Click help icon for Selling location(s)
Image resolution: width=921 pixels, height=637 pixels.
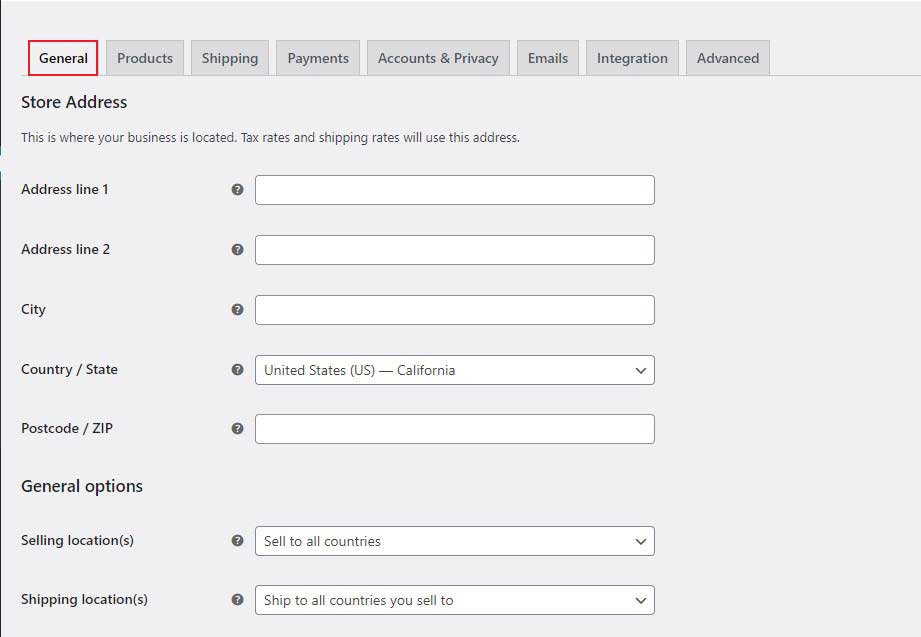point(237,540)
